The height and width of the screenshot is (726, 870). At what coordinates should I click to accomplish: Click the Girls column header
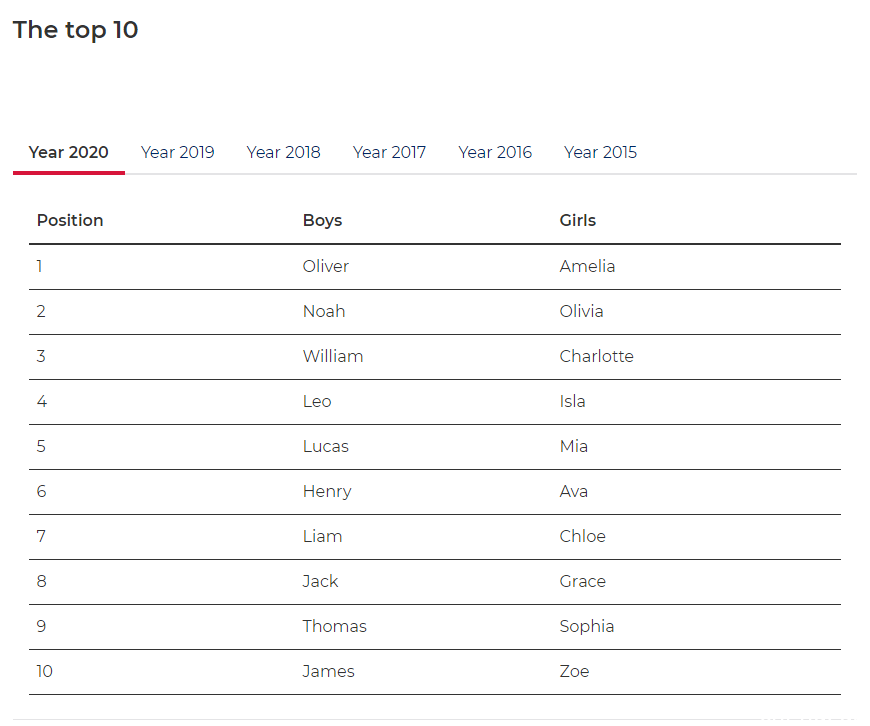578,220
